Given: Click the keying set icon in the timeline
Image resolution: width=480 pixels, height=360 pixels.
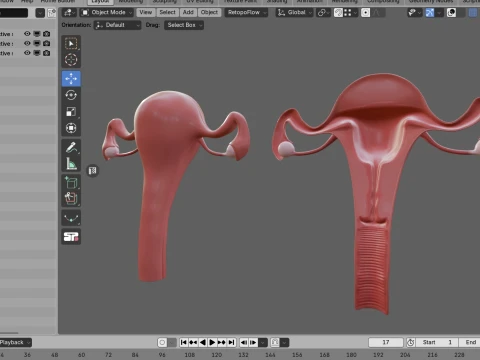Looking at the screenshot, I should point(275,342).
